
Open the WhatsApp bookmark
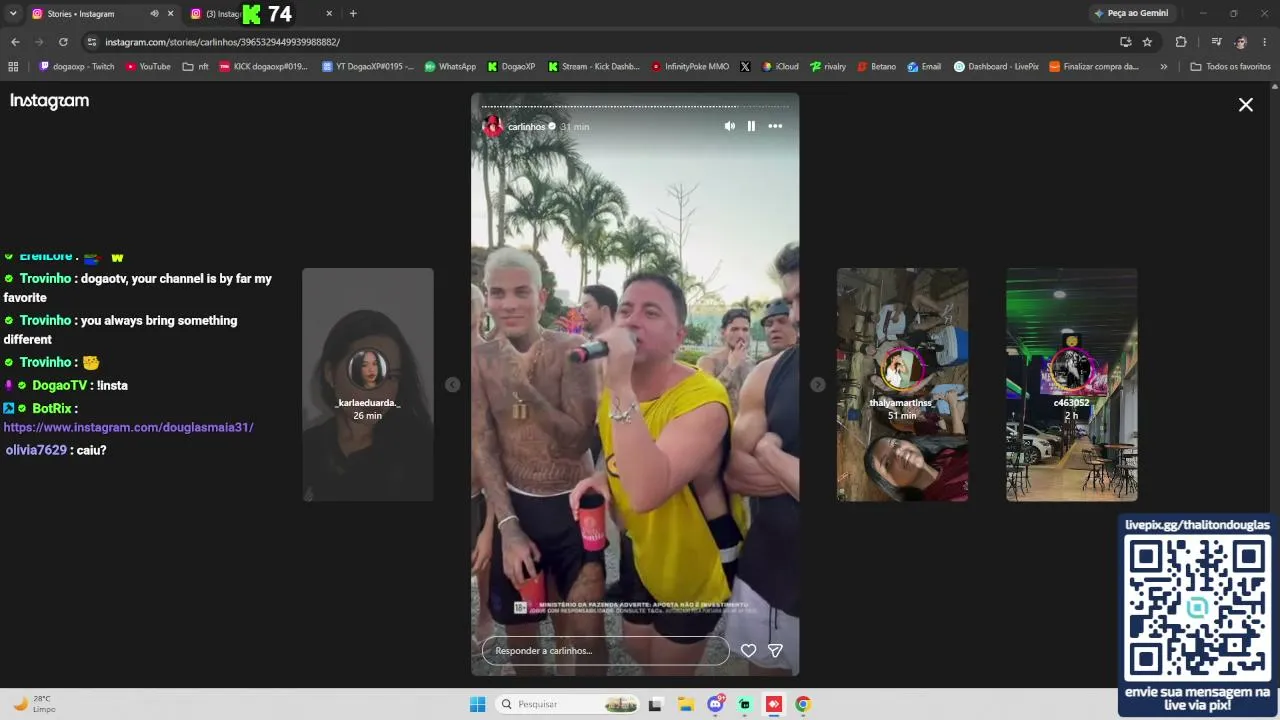[x=450, y=67]
